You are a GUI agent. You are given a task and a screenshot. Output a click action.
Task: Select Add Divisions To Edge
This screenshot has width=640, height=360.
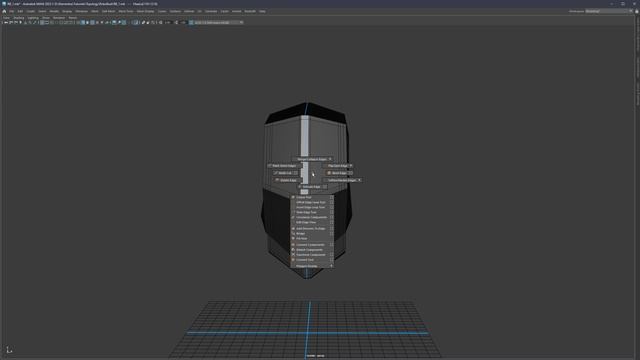312,229
